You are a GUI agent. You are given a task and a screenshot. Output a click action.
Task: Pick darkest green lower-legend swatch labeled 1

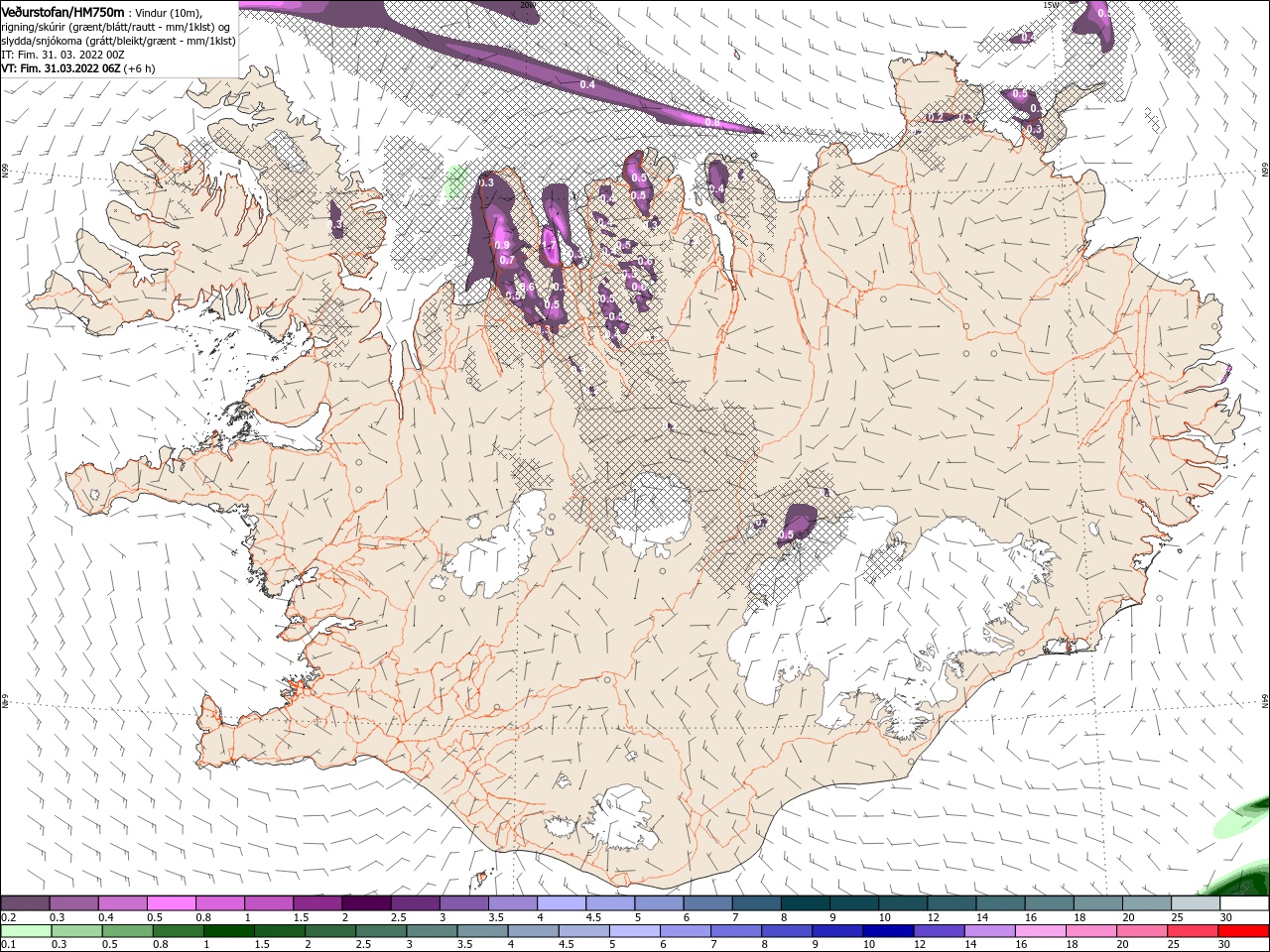click(229, 931)
